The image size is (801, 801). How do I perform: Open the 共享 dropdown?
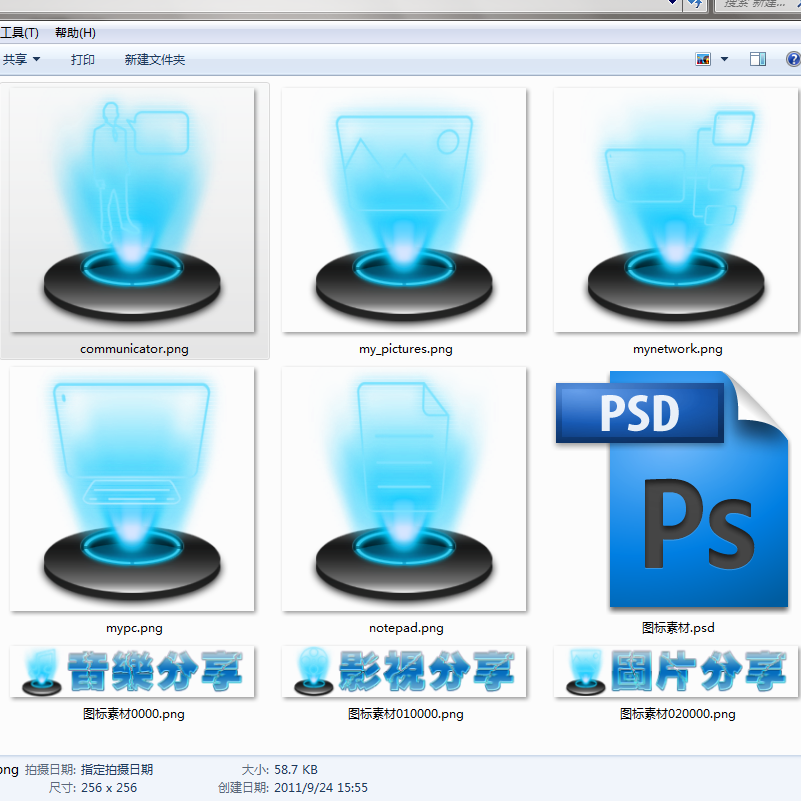(x=21, y=60)
